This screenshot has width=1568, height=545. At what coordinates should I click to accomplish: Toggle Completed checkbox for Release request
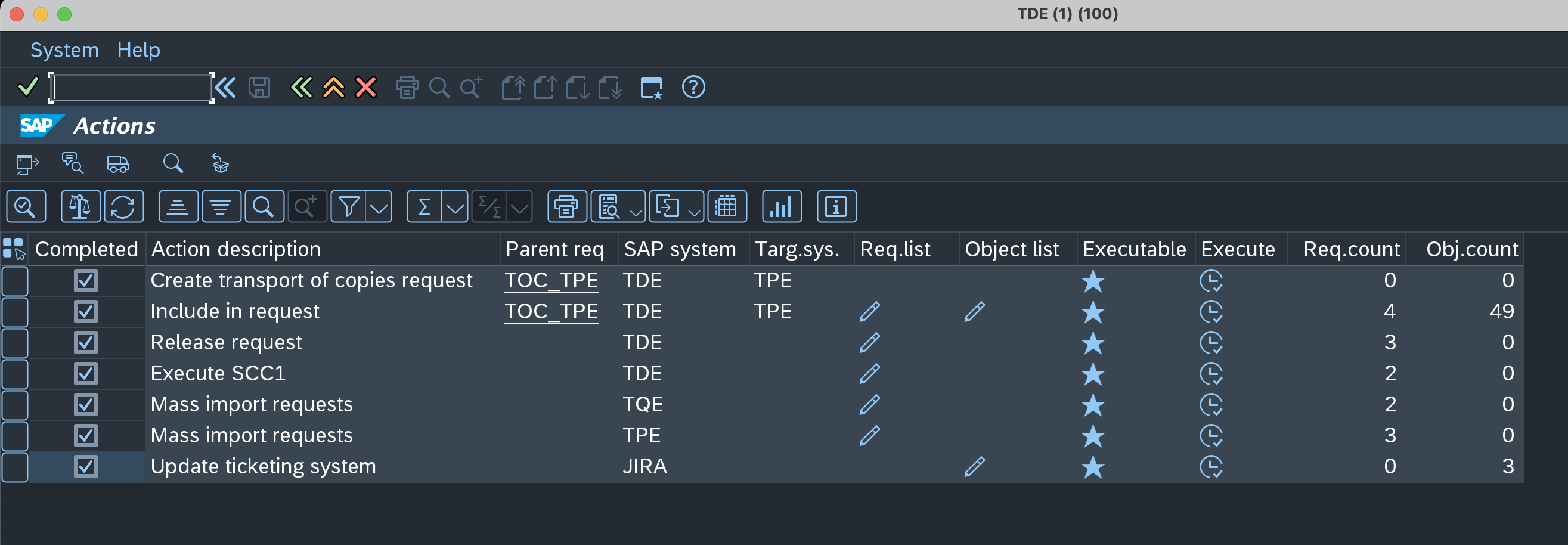click(x=86, y=343)
